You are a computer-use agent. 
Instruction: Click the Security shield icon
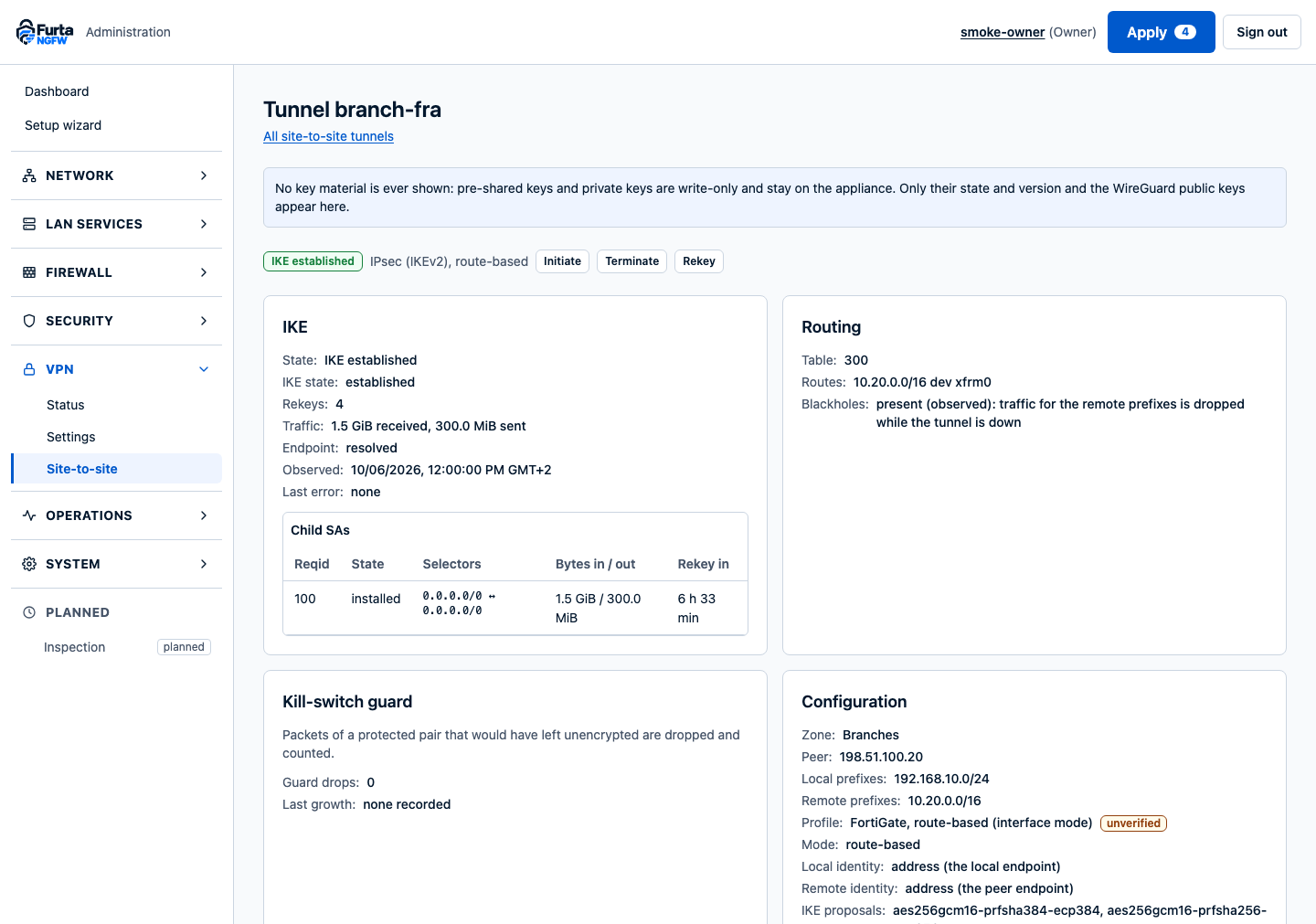[29, 321]
